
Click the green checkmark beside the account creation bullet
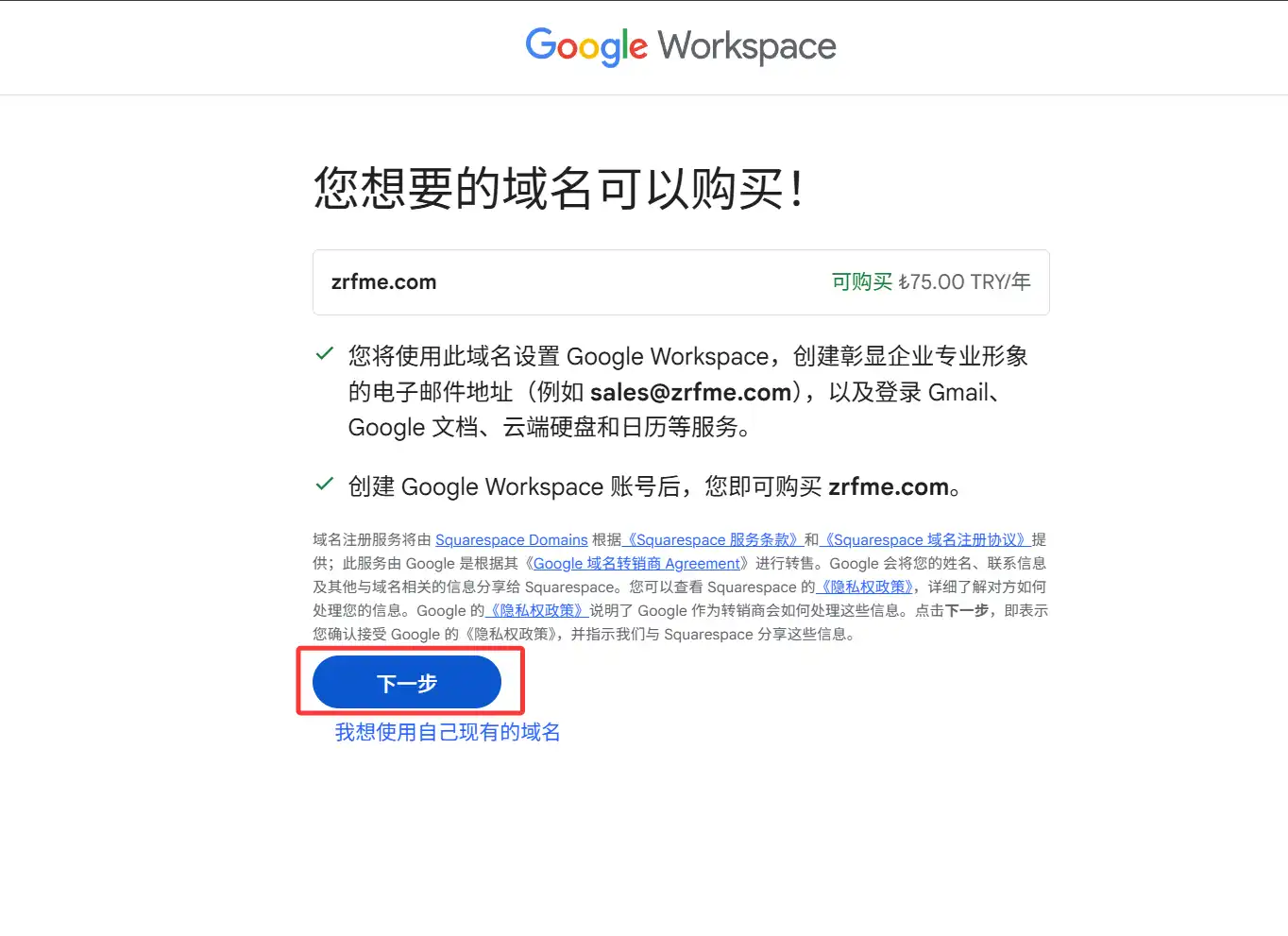pyautogui.click(x=324, y=484)
